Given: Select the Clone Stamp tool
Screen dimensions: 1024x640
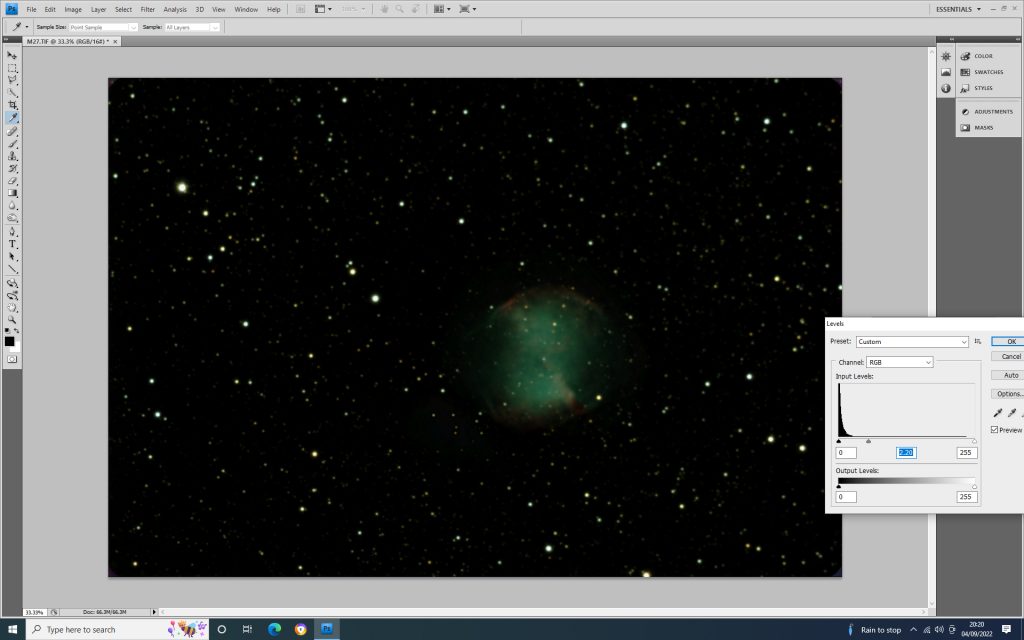Looking at the screenshot, I should coord(12,156).
